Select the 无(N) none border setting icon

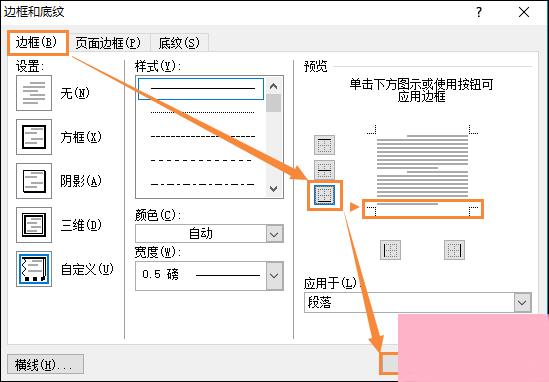point(34,93)
